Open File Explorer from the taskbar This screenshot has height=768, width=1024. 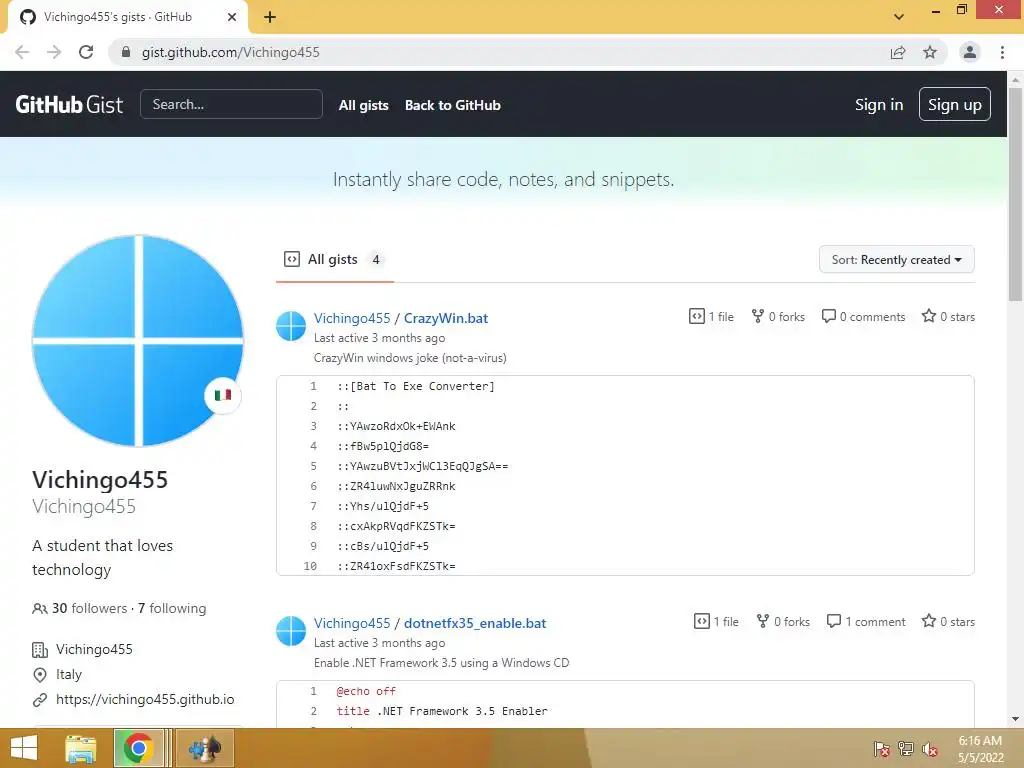[x=81, y=748]
